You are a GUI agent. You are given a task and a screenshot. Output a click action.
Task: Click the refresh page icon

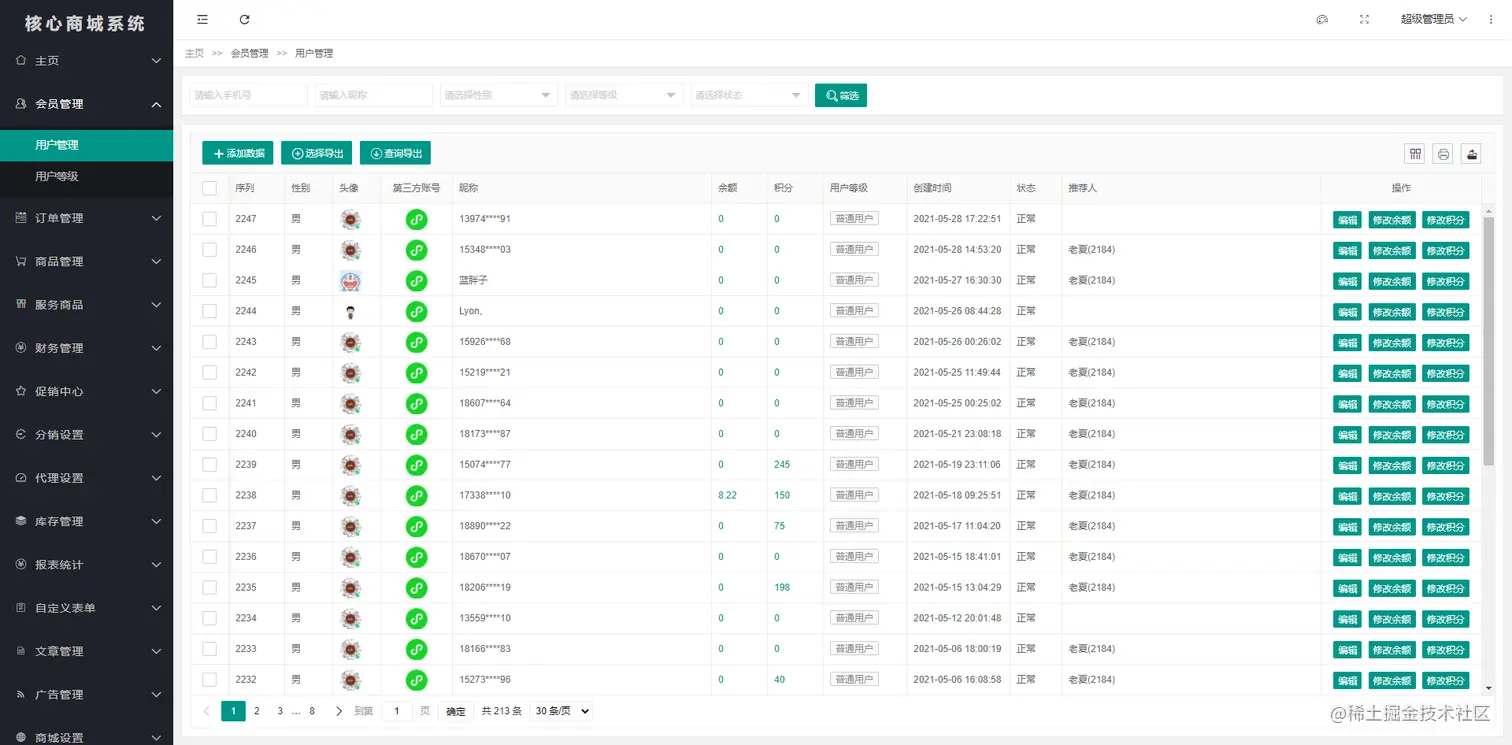point(245,19)
